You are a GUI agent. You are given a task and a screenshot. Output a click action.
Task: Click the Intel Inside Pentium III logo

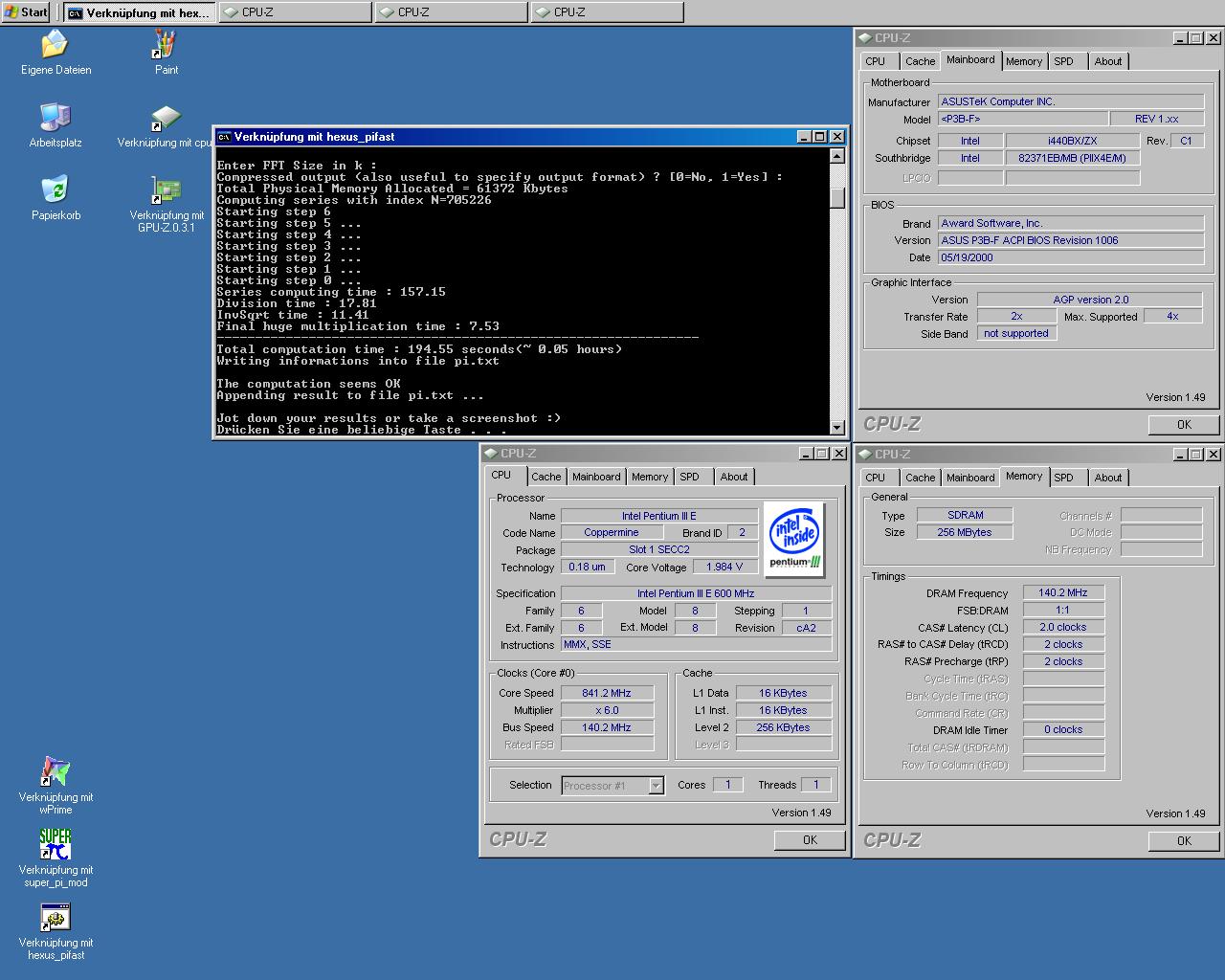click(x=796, y=540)
